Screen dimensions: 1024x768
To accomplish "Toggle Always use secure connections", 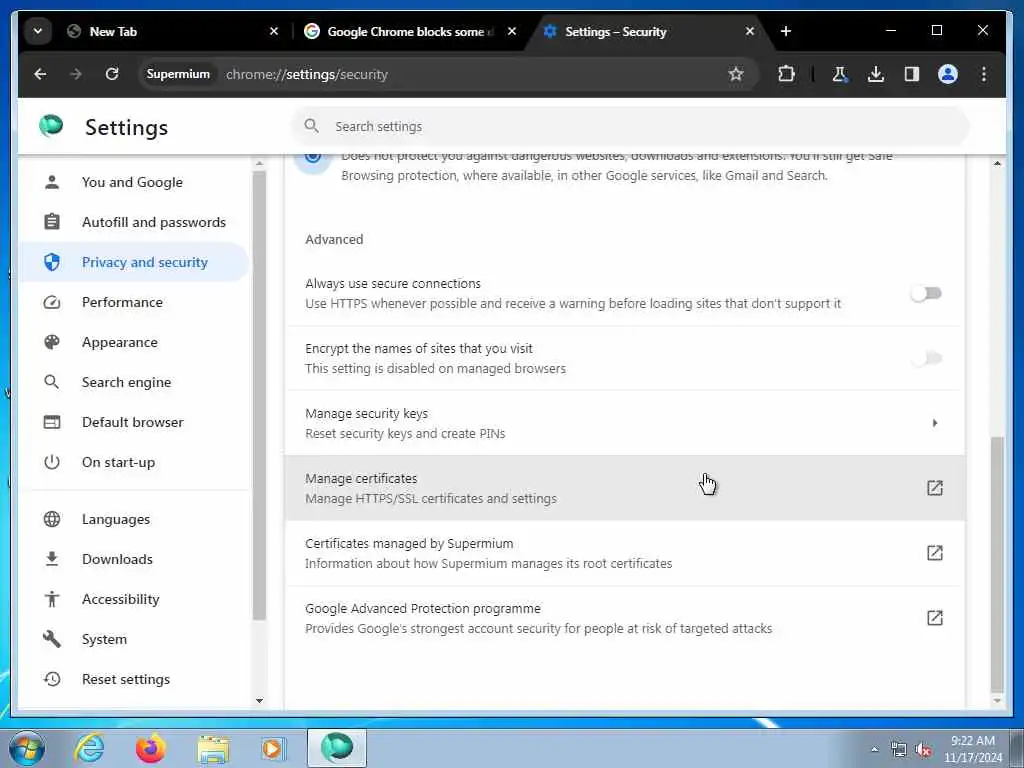I will click(926, 293).
